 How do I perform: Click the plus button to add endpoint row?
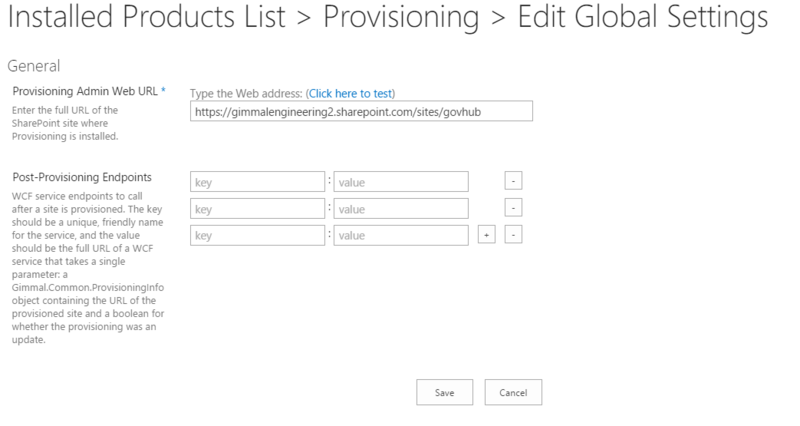[x=486, y=235]
